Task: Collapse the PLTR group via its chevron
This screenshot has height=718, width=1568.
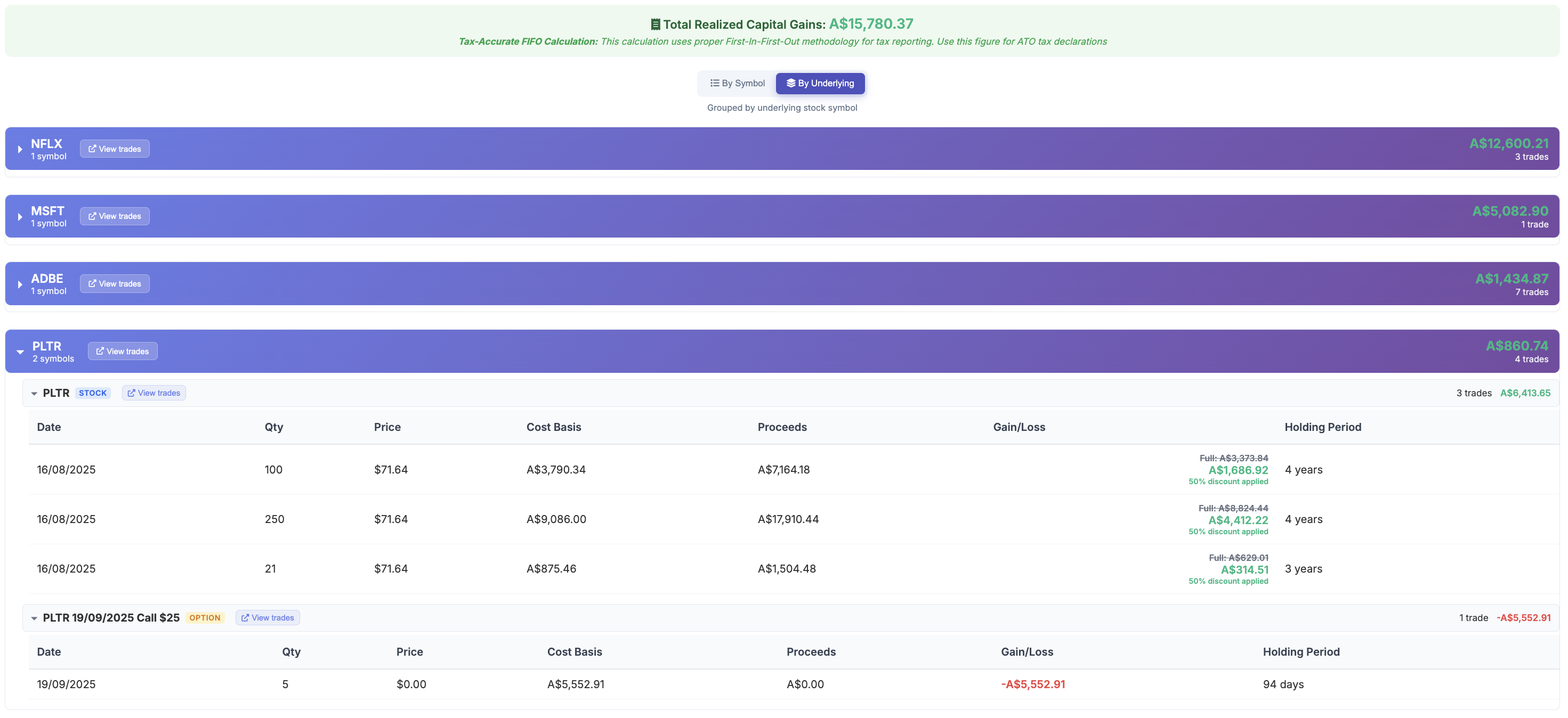Action: (x=20, y=351)
